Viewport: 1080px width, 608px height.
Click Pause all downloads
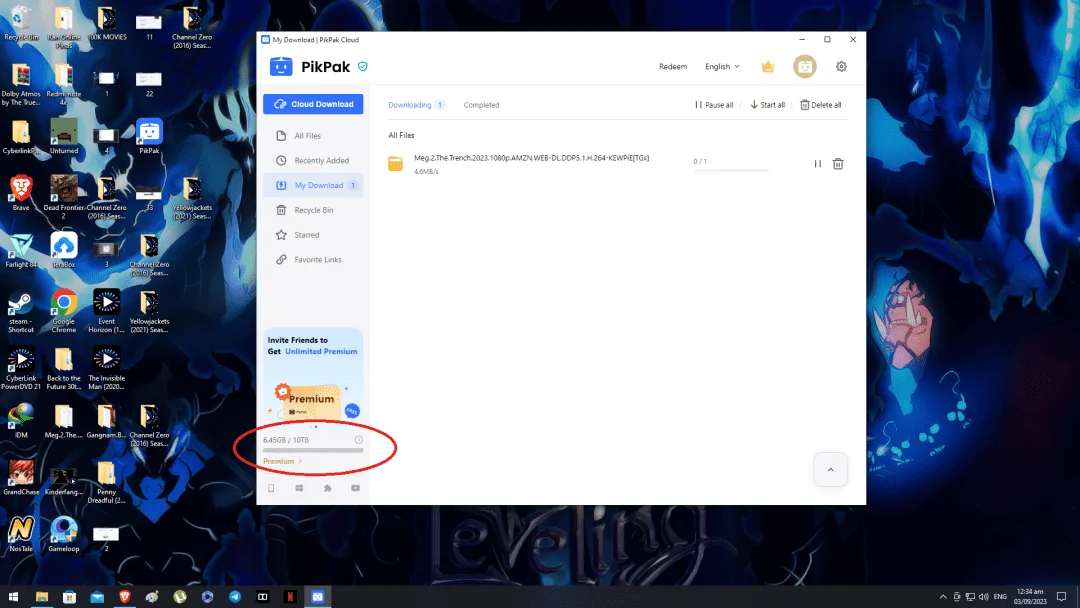(714, 105)
